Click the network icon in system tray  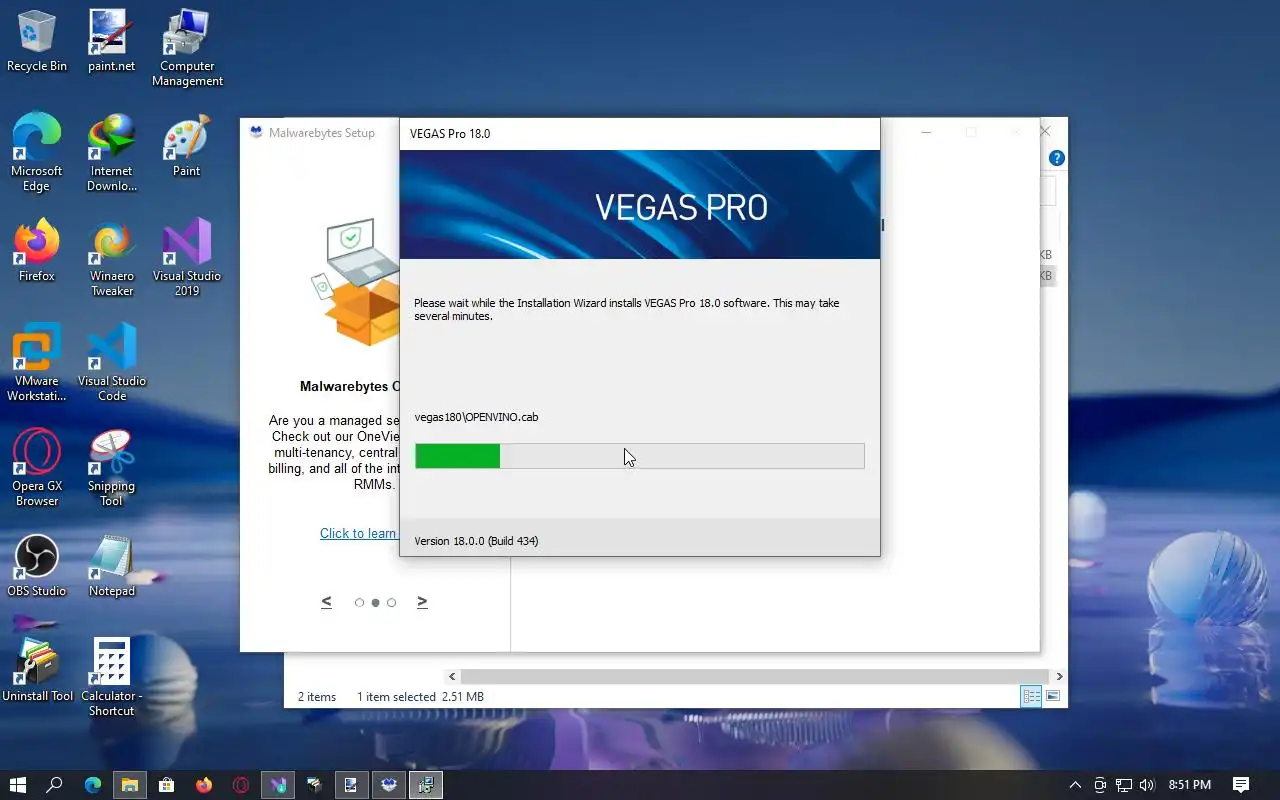(1124, 785)
